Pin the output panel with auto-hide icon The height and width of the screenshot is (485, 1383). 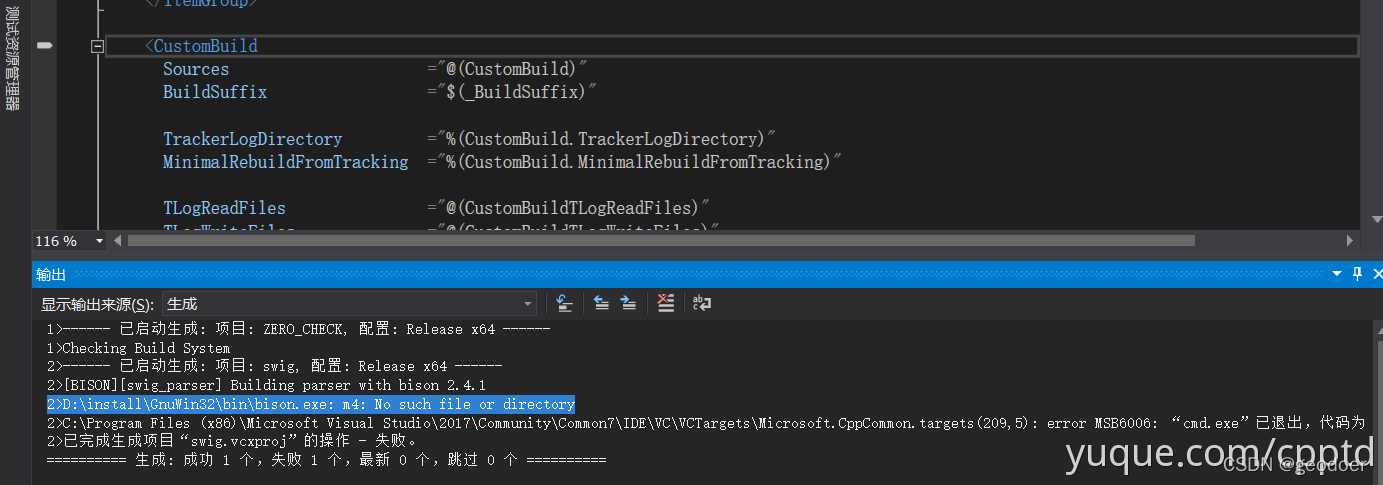(1357, 274)
